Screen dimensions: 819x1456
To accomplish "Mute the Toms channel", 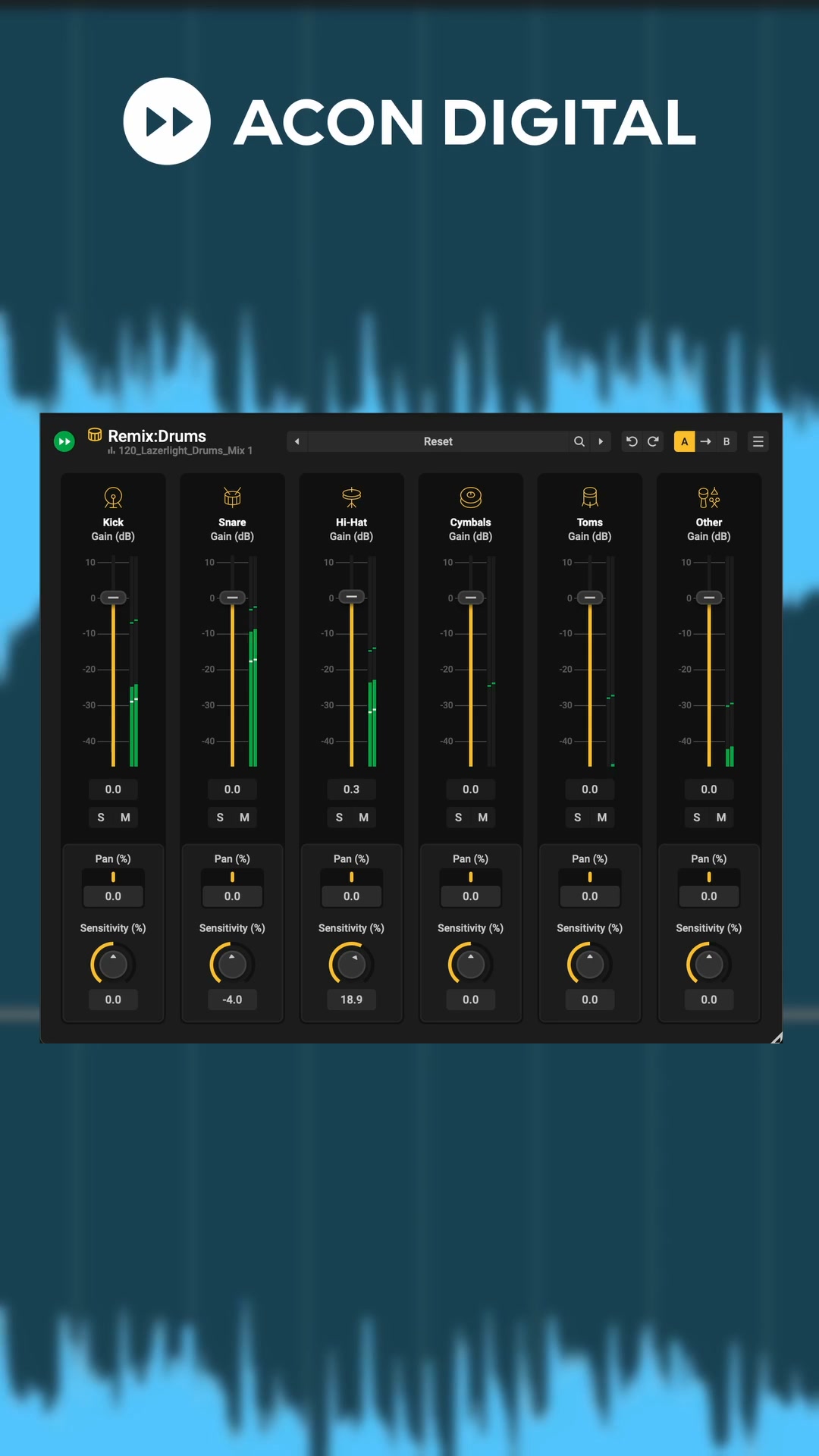I will point(602,817).
